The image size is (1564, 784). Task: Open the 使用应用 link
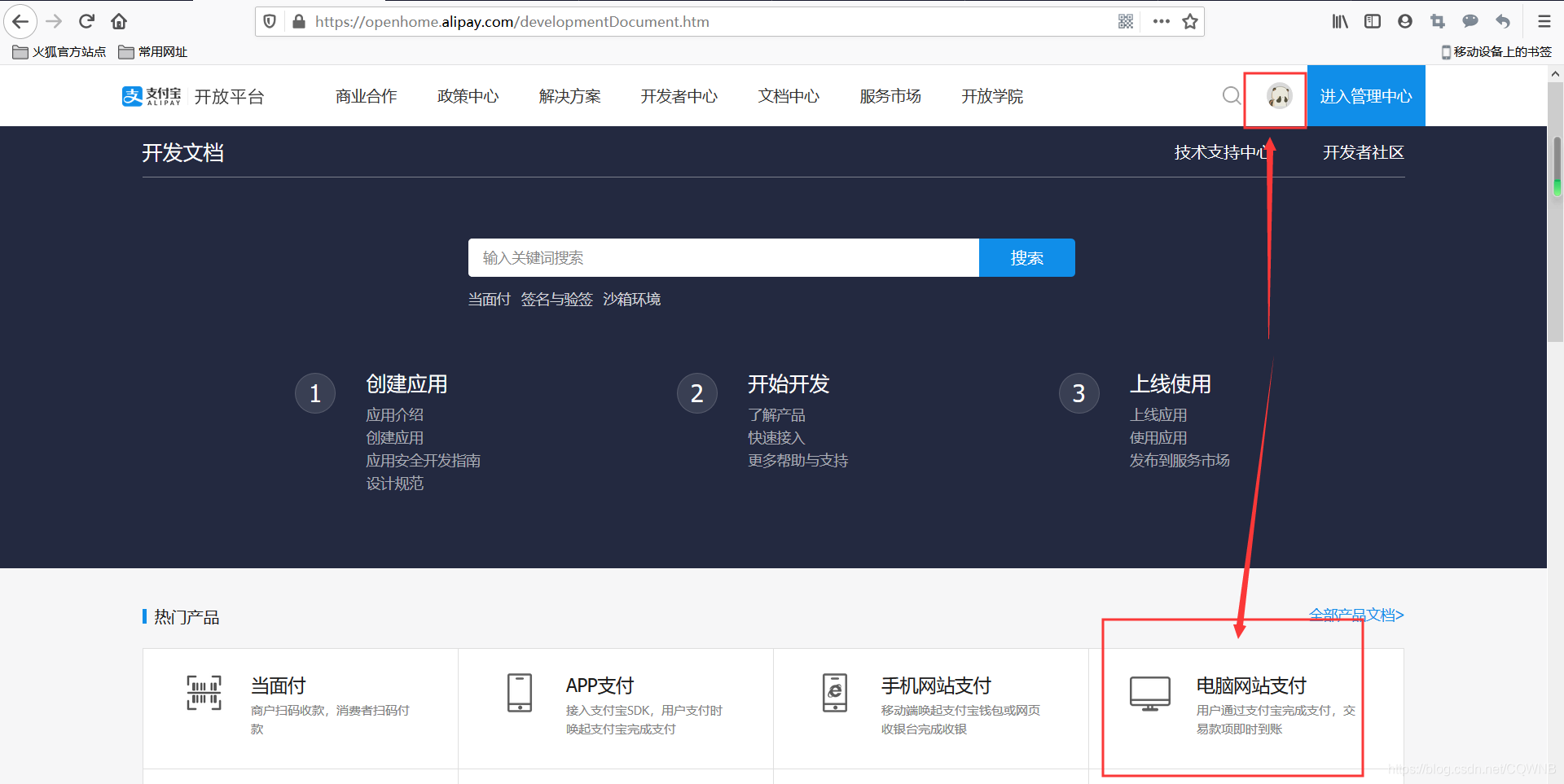point(1158,438)
